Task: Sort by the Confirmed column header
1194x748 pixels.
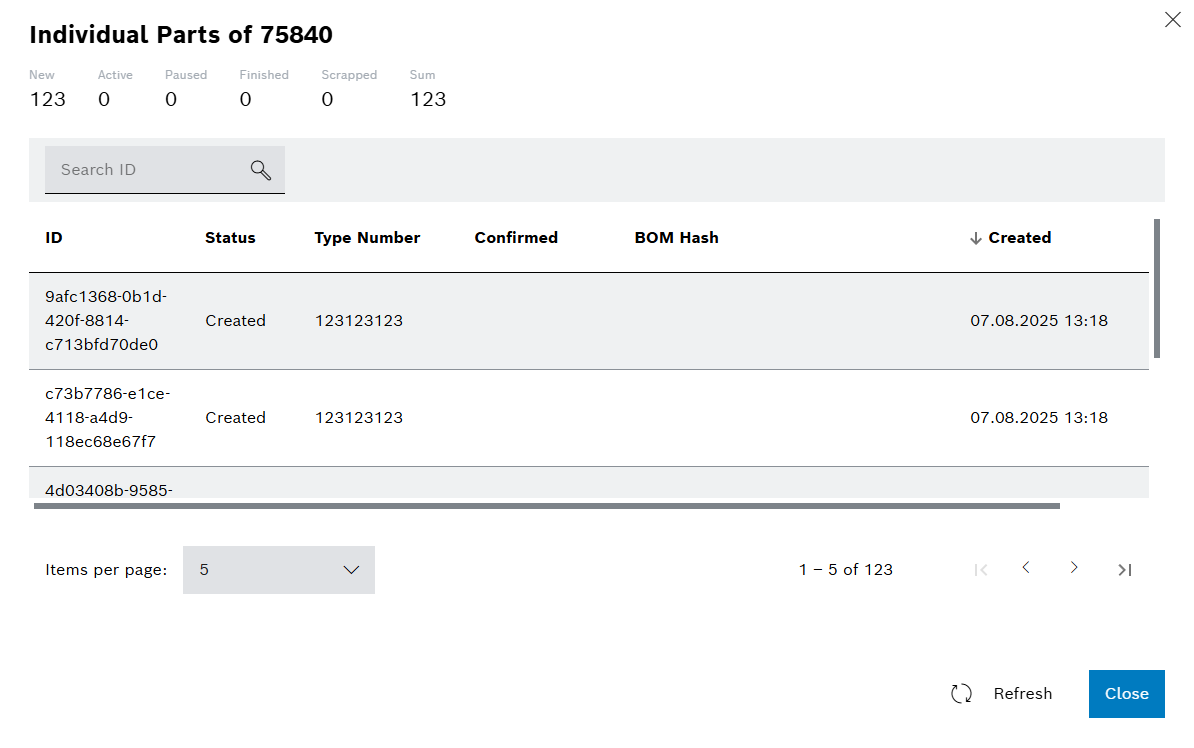Action: (516, 238)
